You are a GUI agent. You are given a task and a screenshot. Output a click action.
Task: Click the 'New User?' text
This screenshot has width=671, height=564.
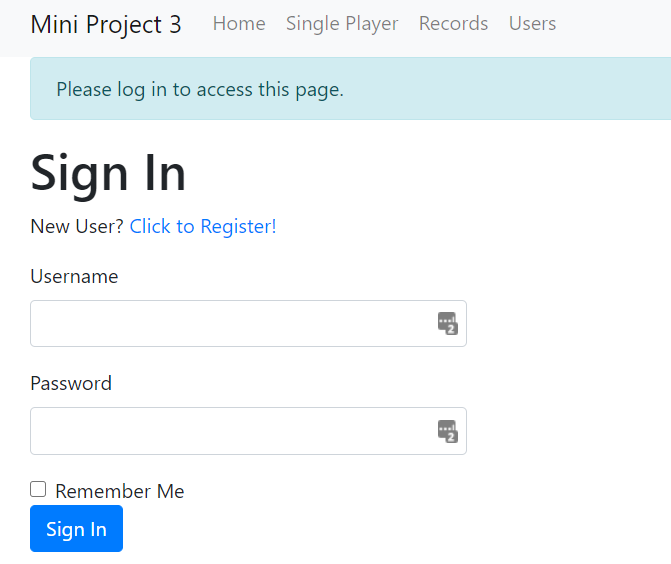click(x=77, y=226)
